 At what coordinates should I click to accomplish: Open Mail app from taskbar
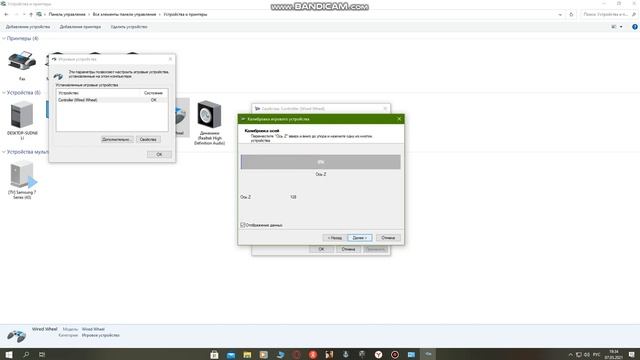pos(231,354)
